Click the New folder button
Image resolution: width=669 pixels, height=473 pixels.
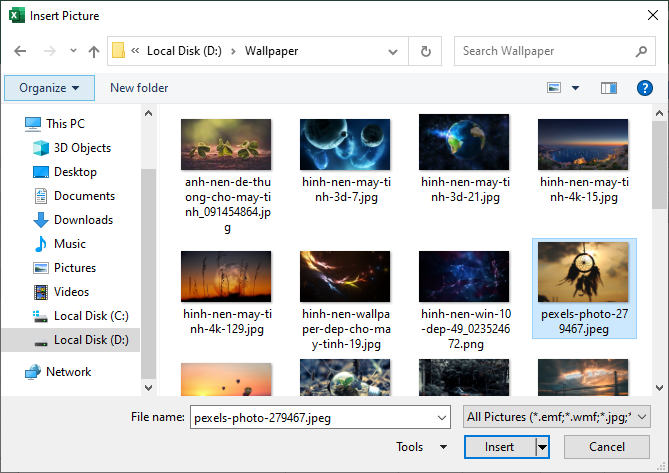[139, 88]
